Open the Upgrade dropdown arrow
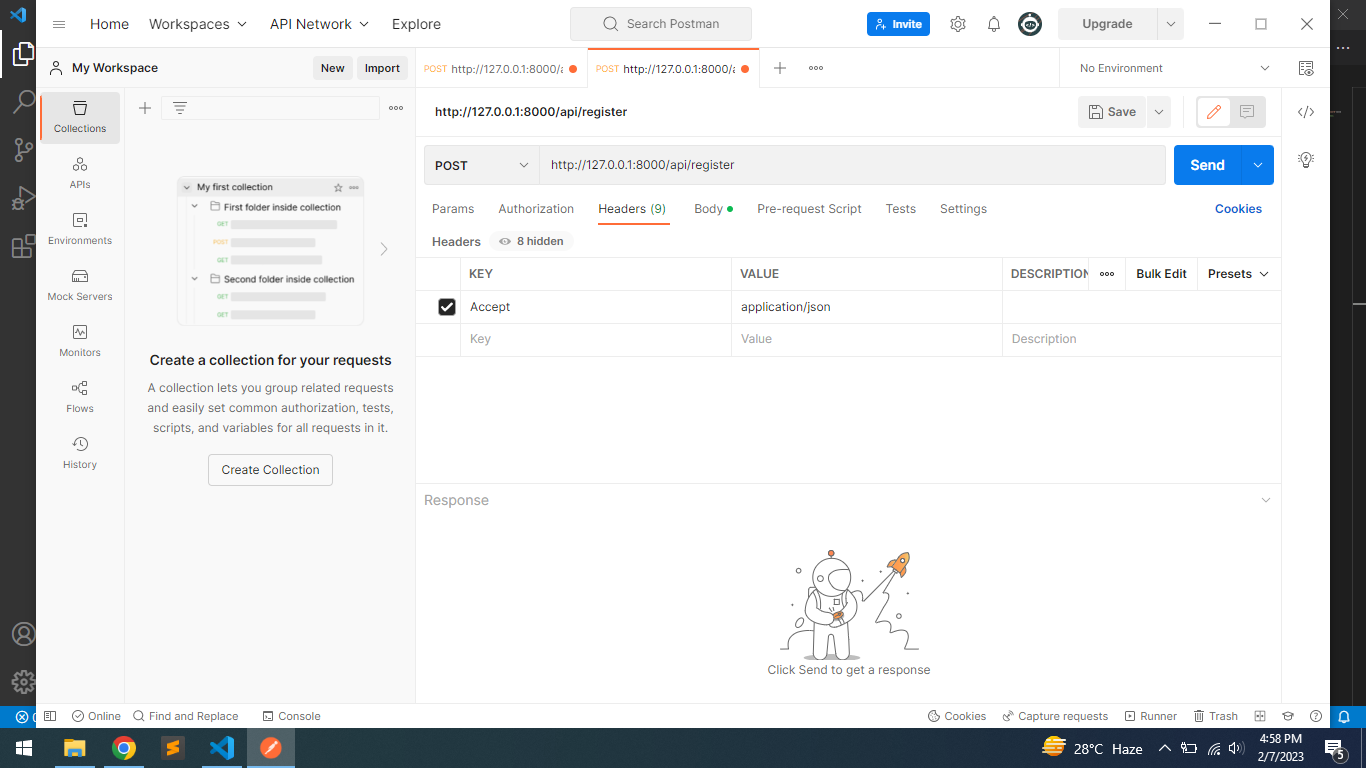 pos(1170,24)
